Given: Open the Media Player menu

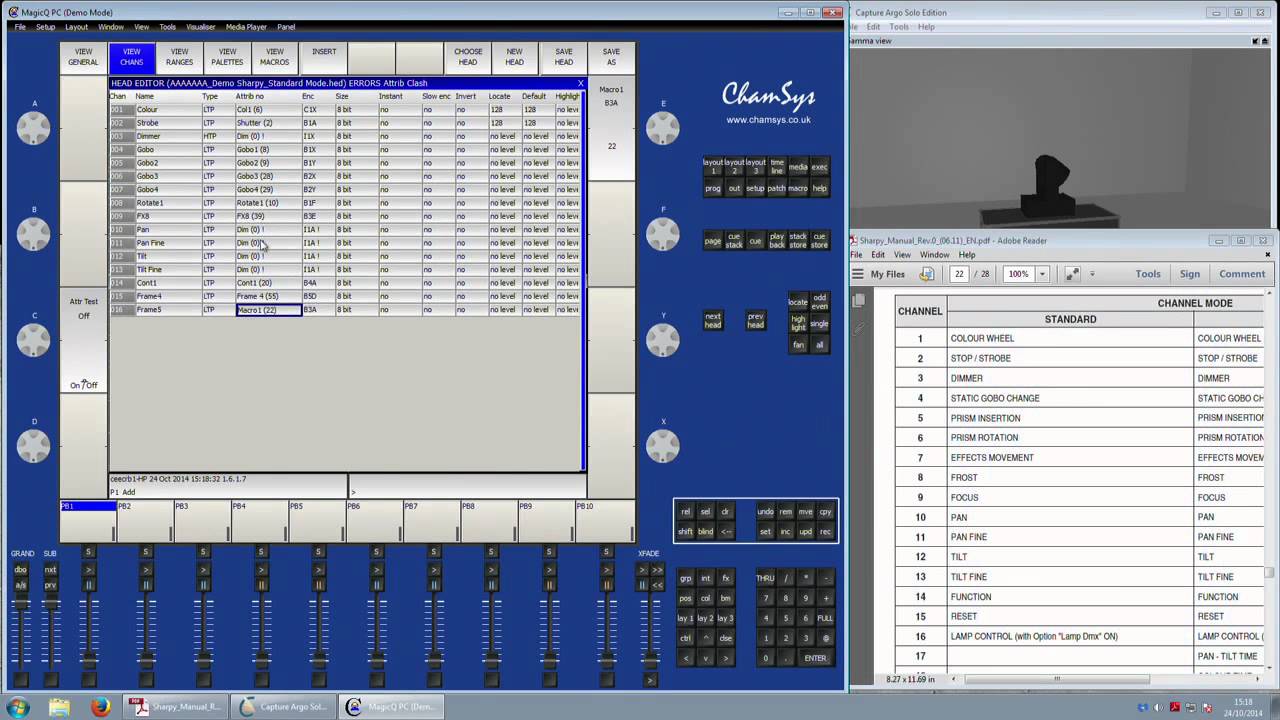Looking at the screenshot, I should (x=246, y=27).
